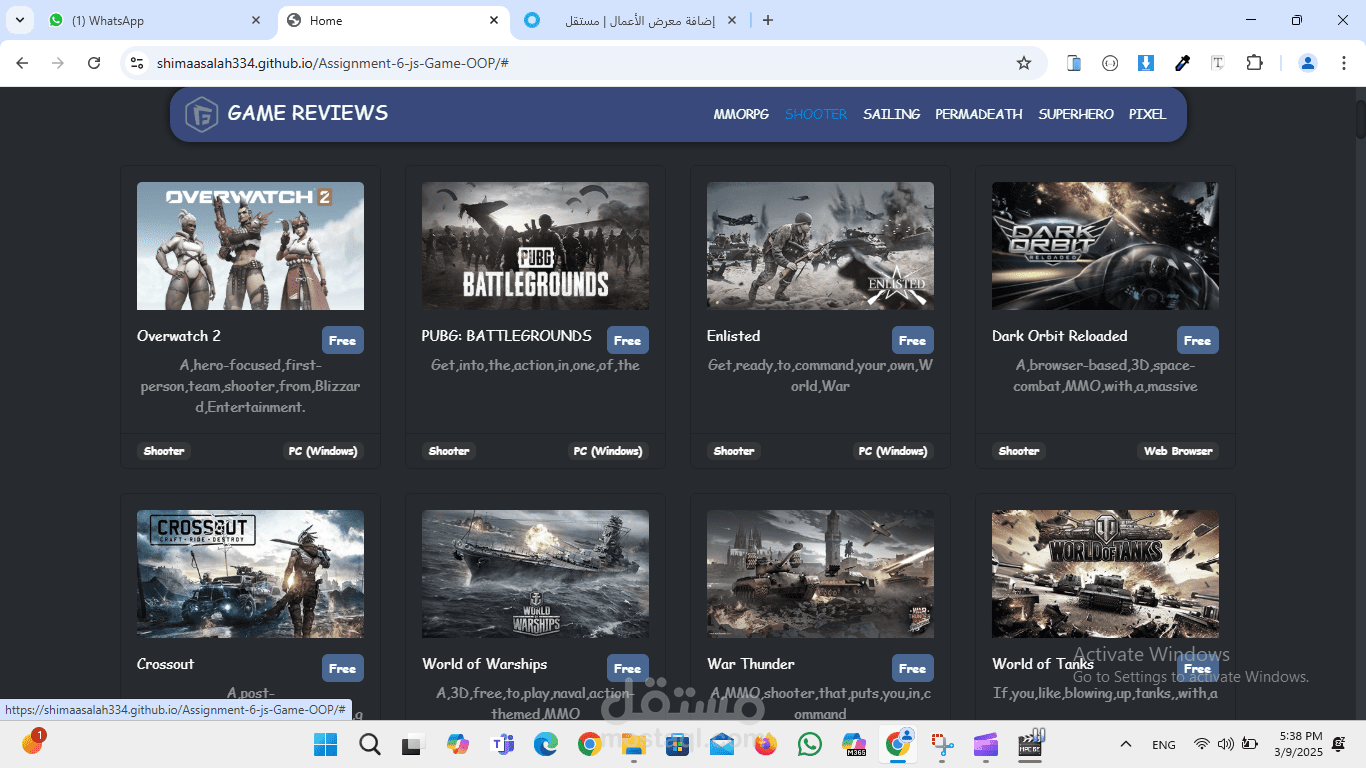Image resolution: width=1366 pixels, height=768 pixels.
Task: Go back to the previous page
Action: tap(22, 63)
